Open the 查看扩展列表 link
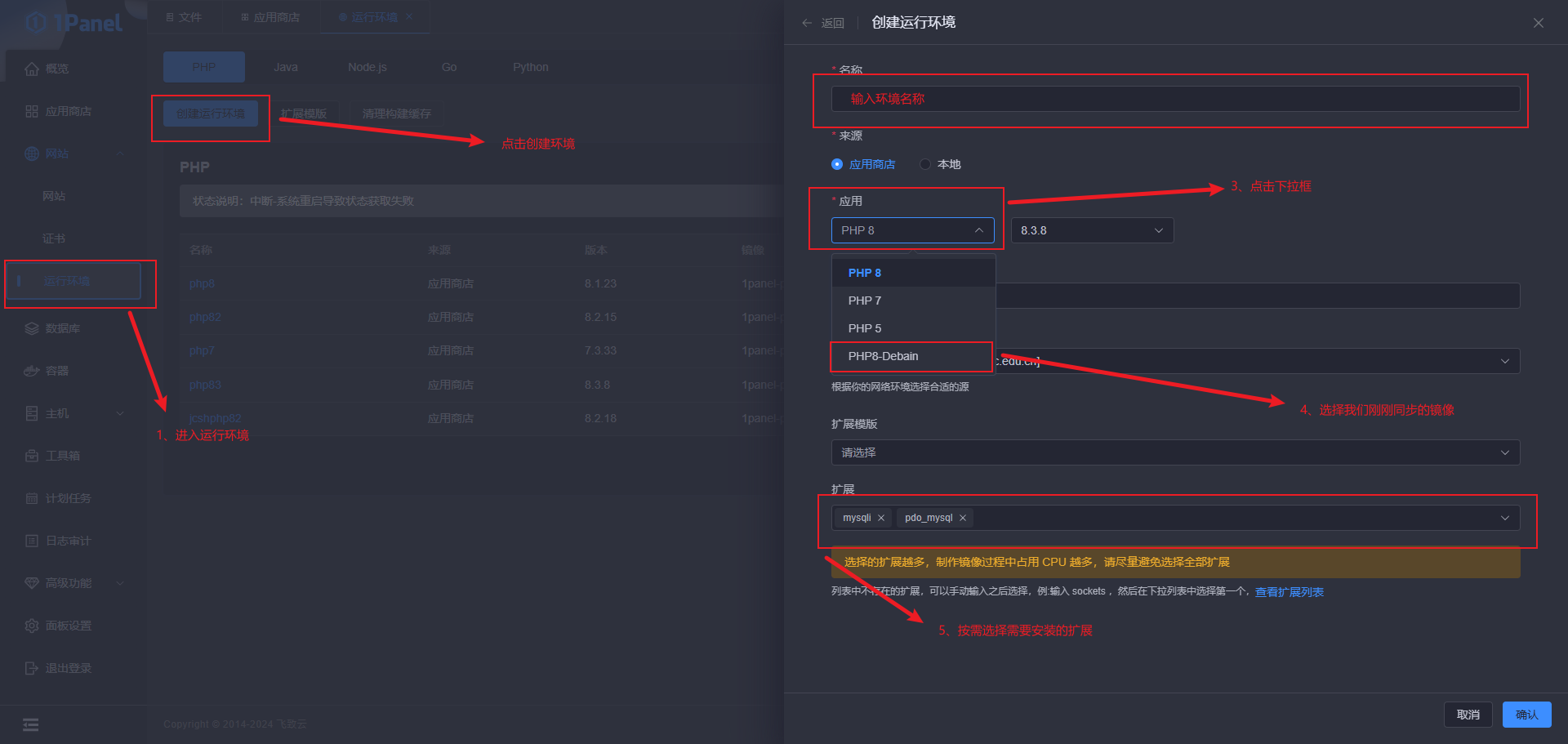Viewport: 1568px width, 744px height. coord(1290,592)
